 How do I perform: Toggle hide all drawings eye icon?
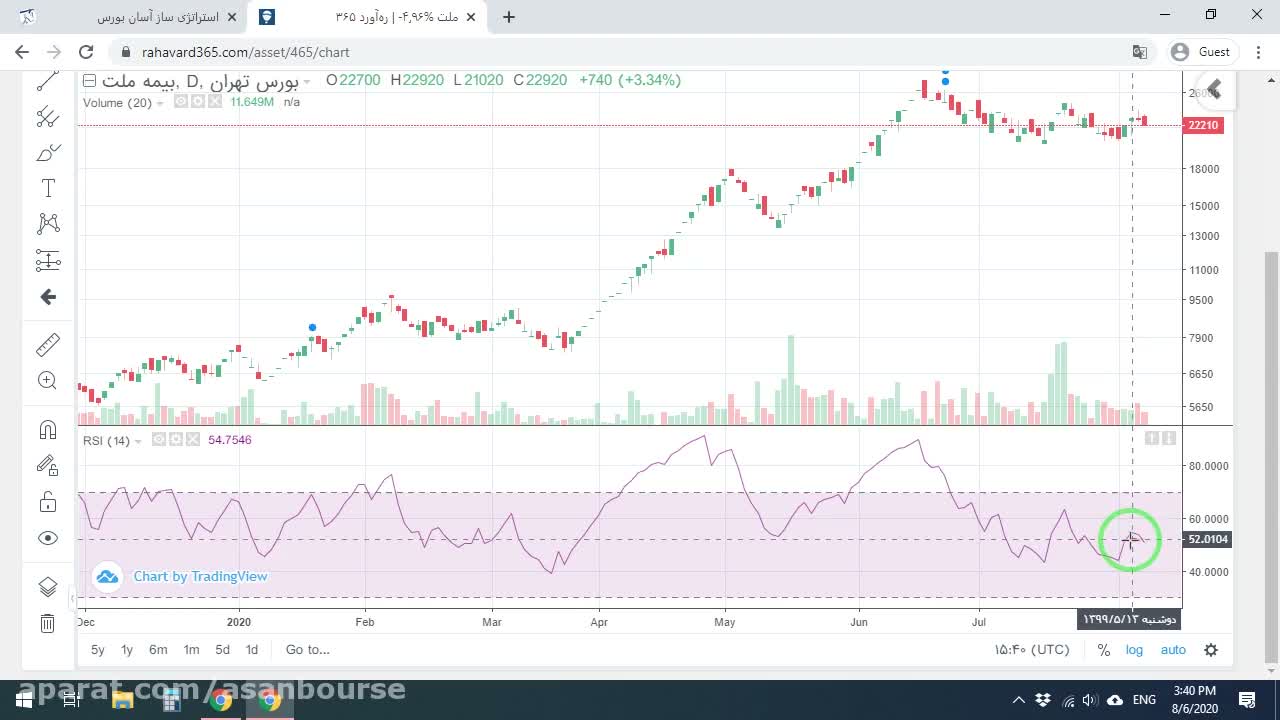pyautogui.click(x=47, y=538)
